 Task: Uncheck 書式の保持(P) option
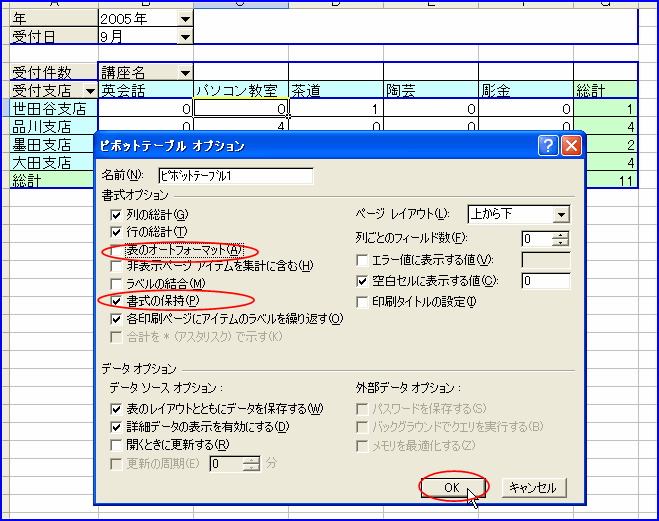coord(116,301)
